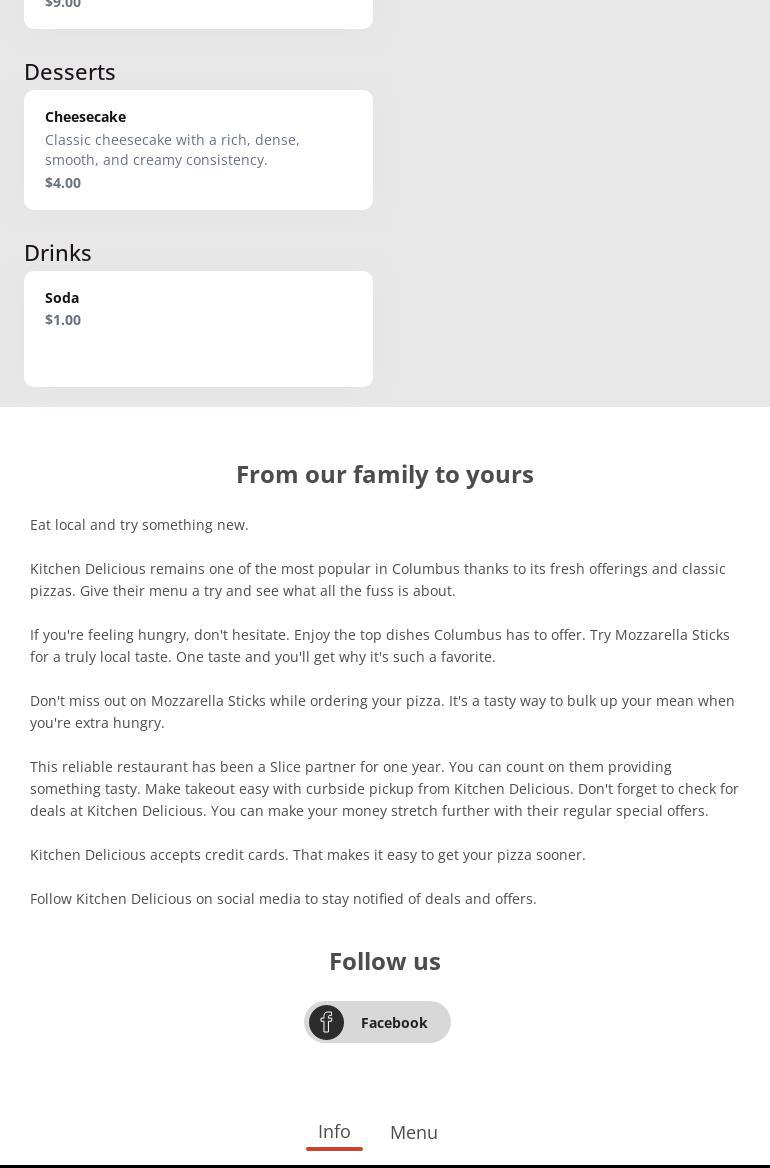
Task: Switch to the Info tab
Action: tap(334, 1131)
